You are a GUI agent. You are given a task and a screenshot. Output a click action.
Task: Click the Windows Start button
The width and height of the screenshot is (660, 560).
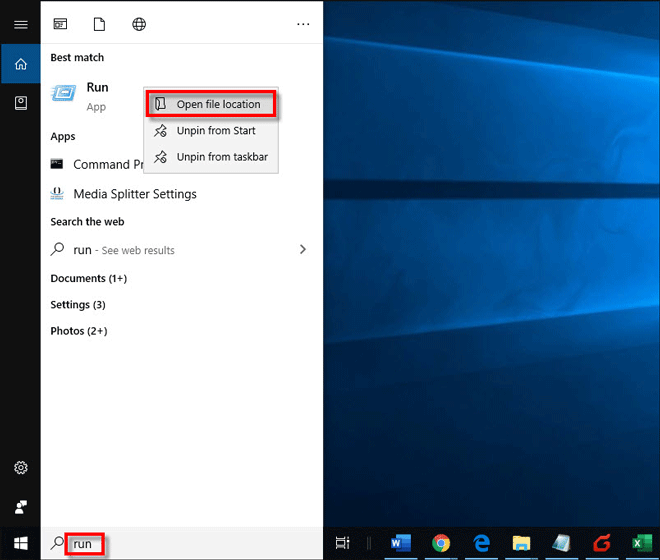tap(21, 543)
